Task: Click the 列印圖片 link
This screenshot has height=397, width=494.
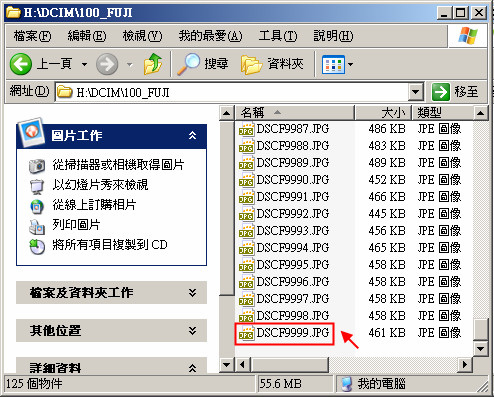Action: pyautogui.click(x=76, y=225)
